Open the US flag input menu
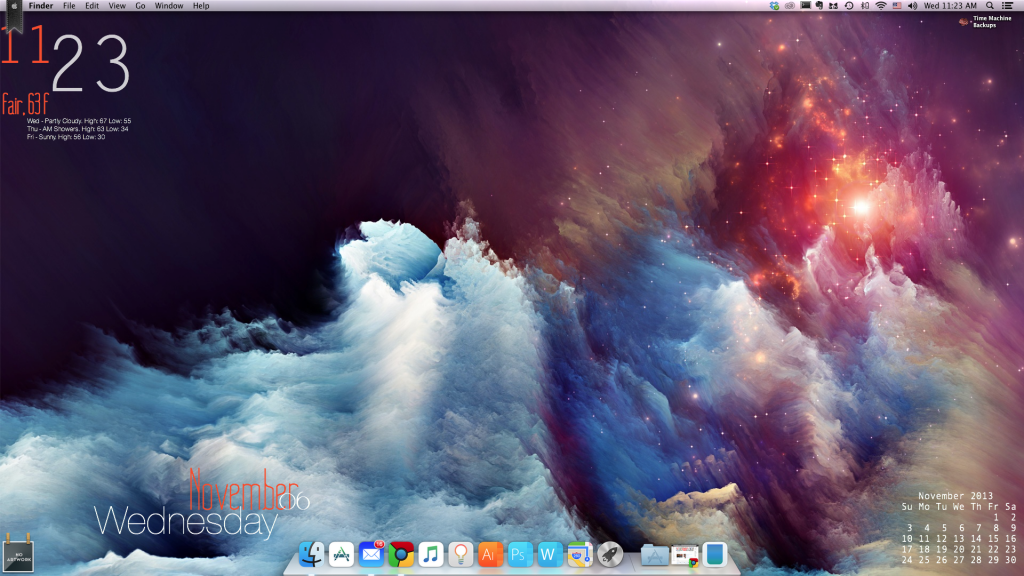This screenshot has width=1024, height=576. (897, 6)
